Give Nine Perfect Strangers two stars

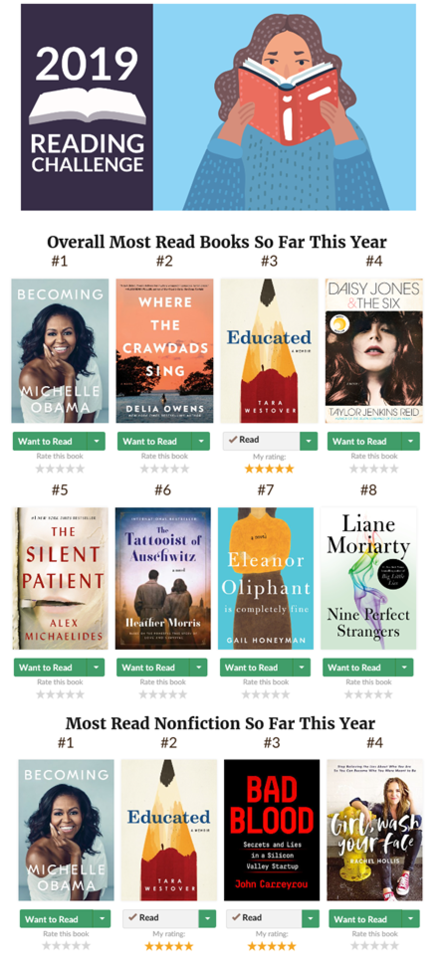click(x=358, y=695)
